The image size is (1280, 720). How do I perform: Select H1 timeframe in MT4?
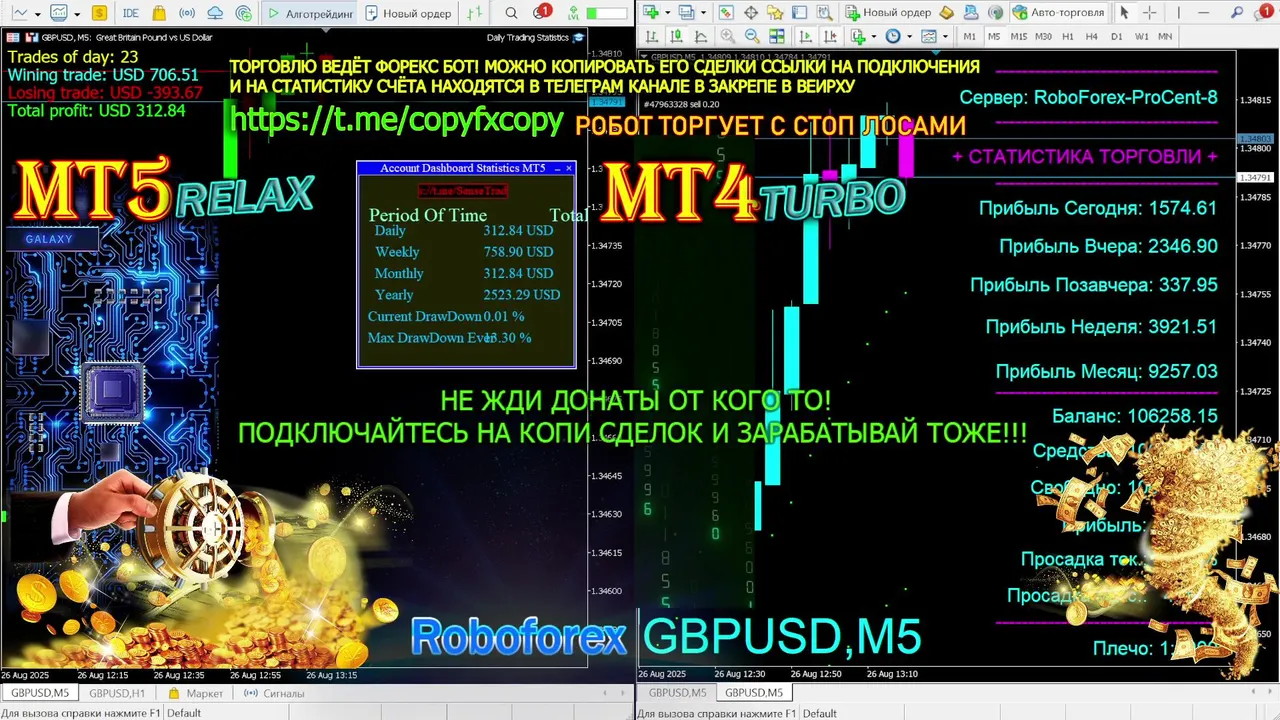point(1068,36)
